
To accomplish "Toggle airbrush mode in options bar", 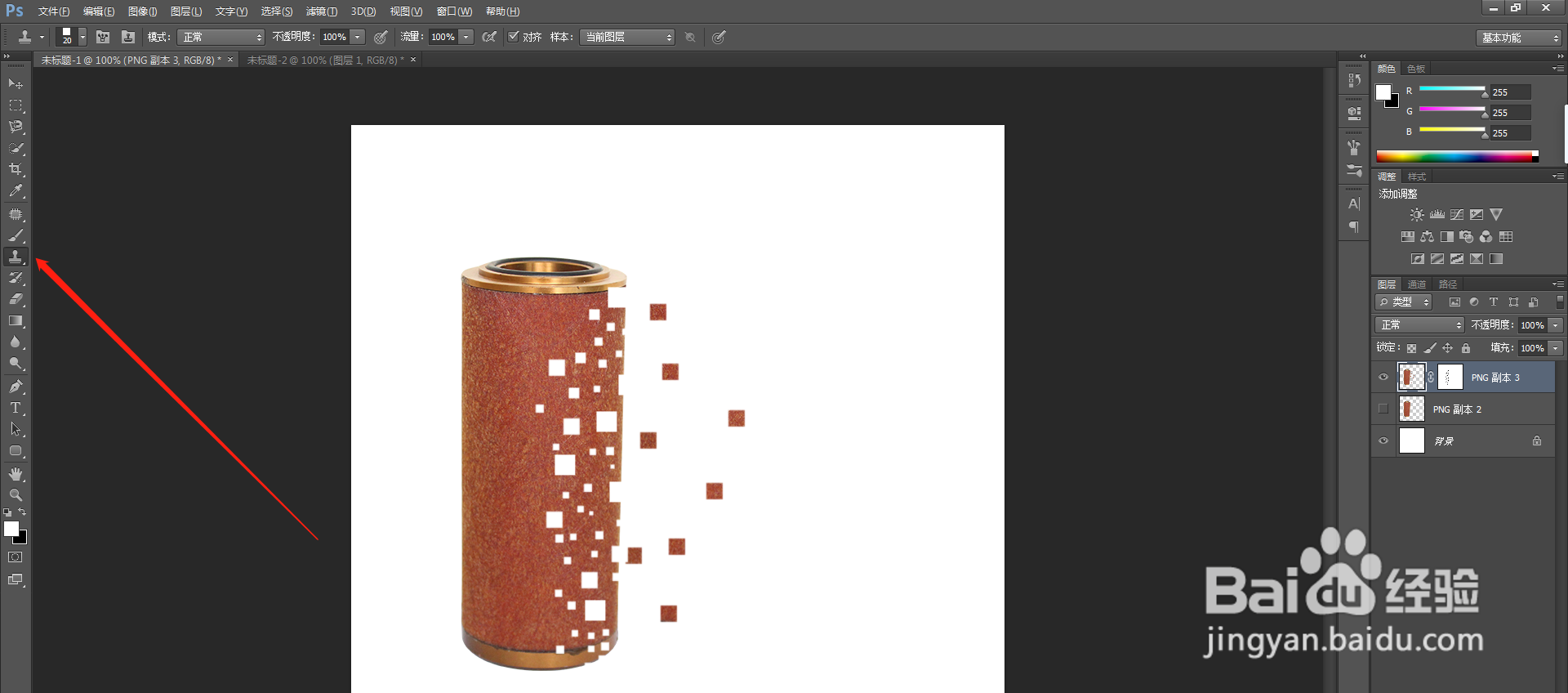I will (x=489, y=37).
